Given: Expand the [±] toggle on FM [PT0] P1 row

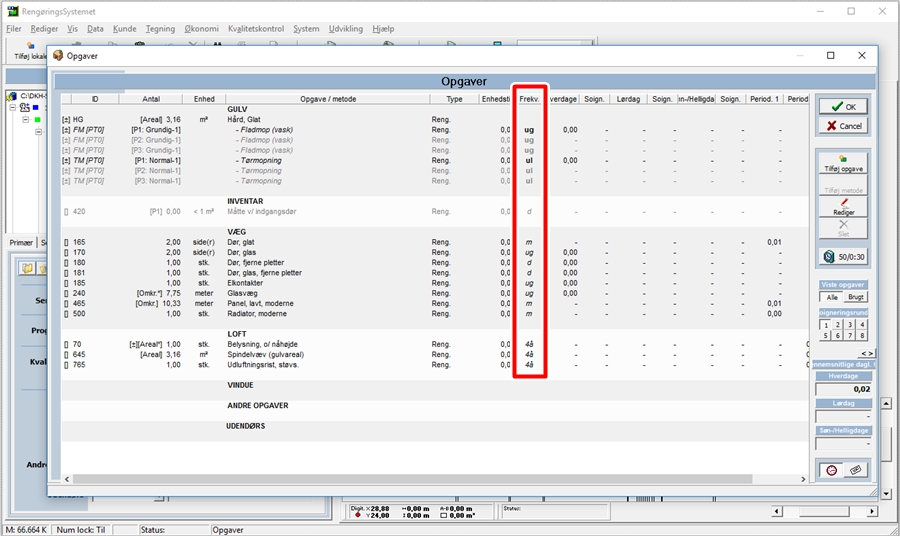Looking at the screenshot, I should coord(65,130).
